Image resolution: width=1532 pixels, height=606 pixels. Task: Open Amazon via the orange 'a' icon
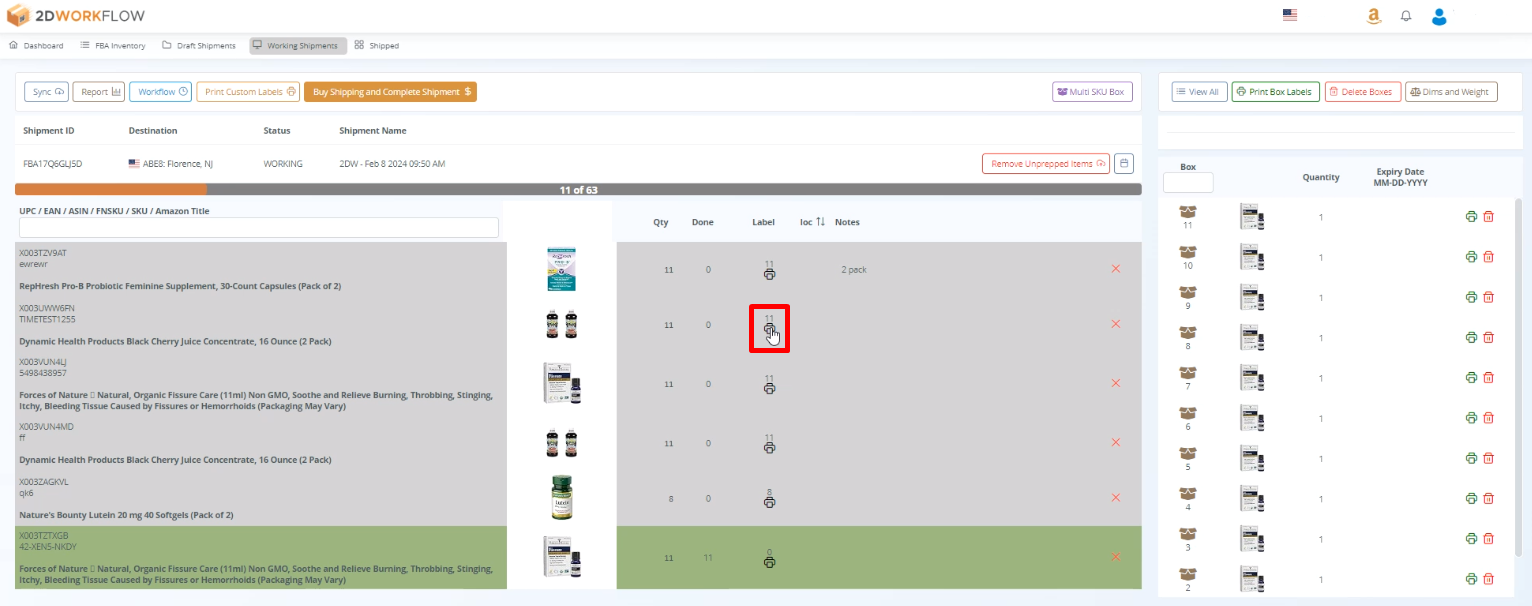click(x=1374, y=16)
